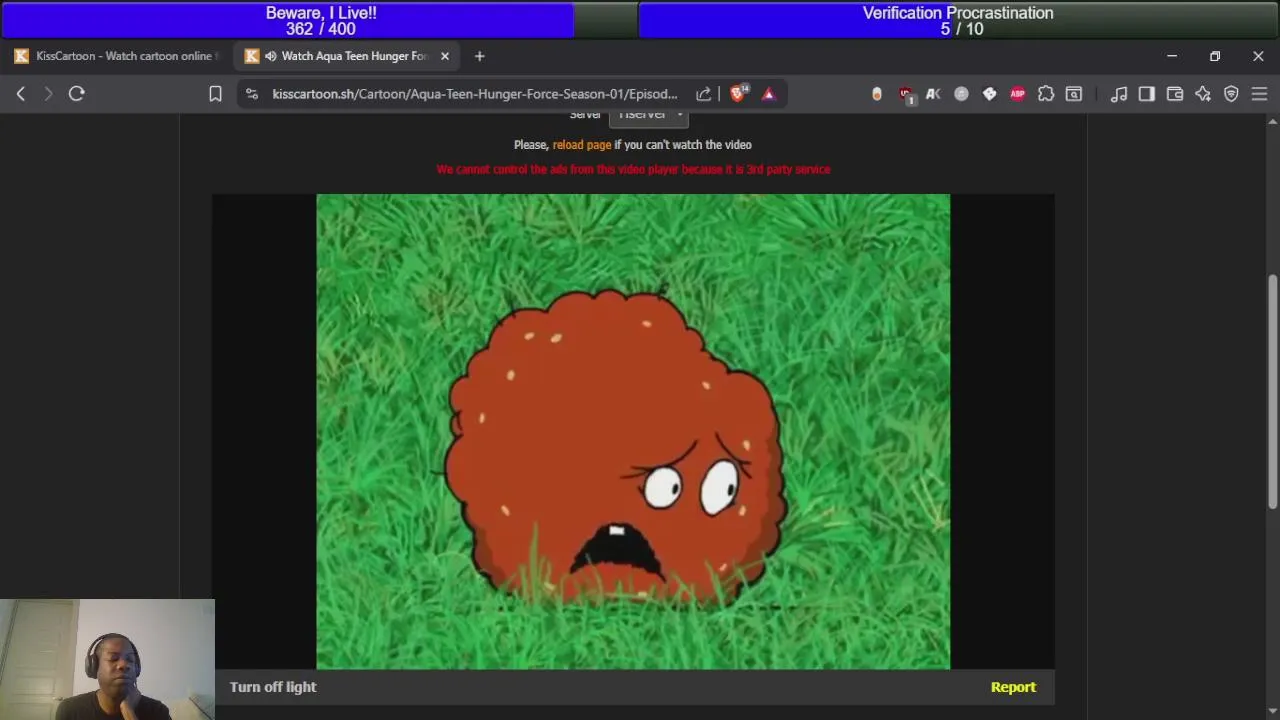1280x720 pixels.
Task: Open the orange egg-shaped extension icon
Action: click(x=877, y=94)
